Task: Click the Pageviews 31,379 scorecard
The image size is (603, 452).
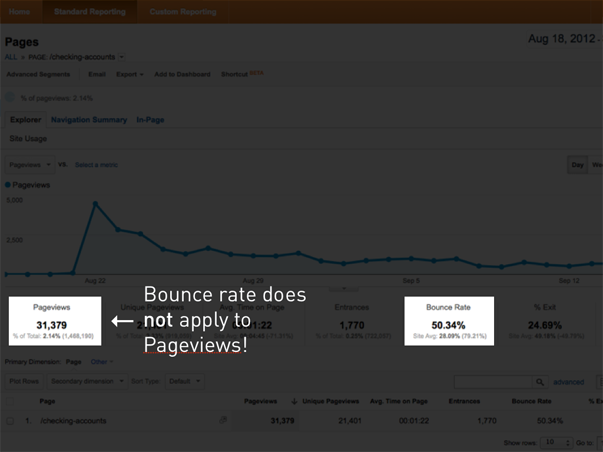Action: (55, 321)
